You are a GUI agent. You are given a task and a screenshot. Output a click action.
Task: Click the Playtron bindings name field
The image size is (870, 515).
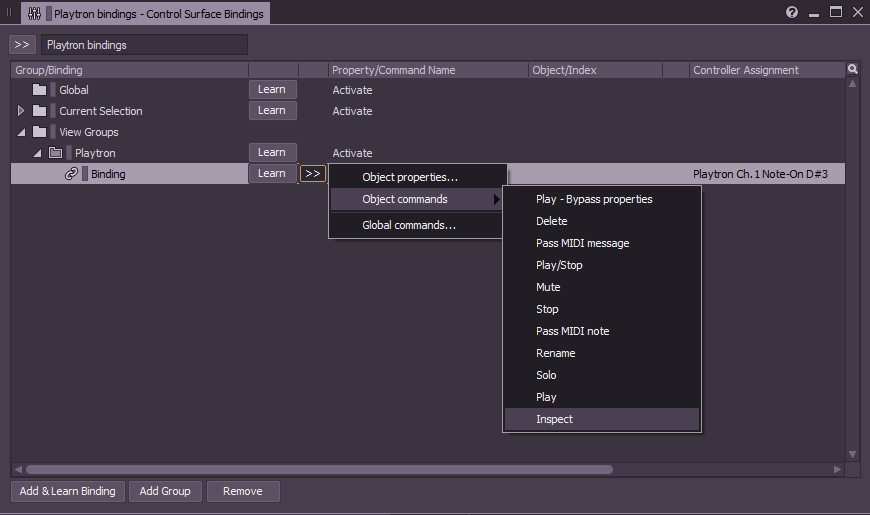click(144, 45)
